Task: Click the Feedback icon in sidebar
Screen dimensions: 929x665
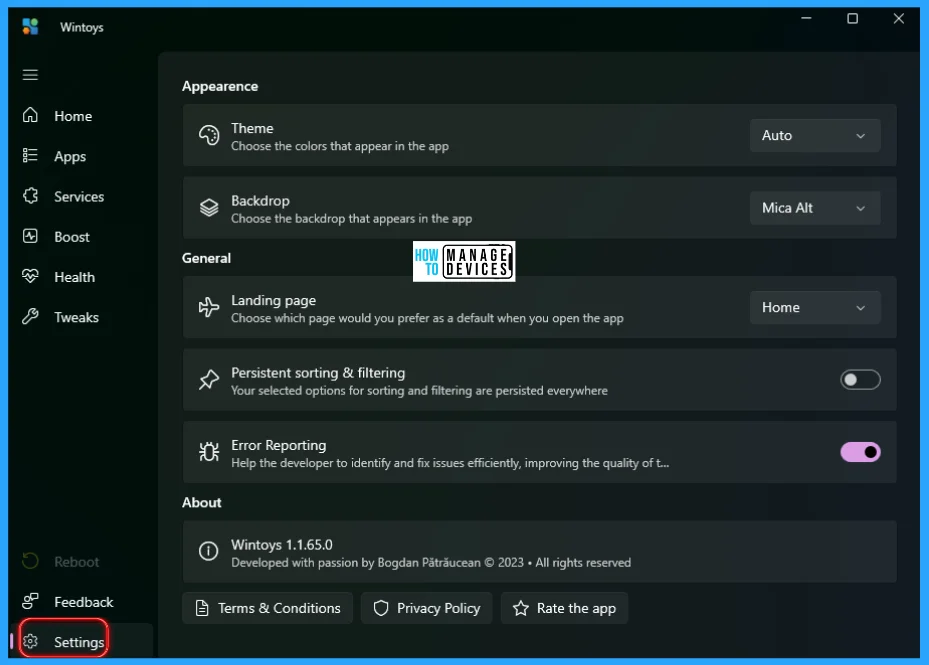Action: pyautogui.click(x=30, y=601)
